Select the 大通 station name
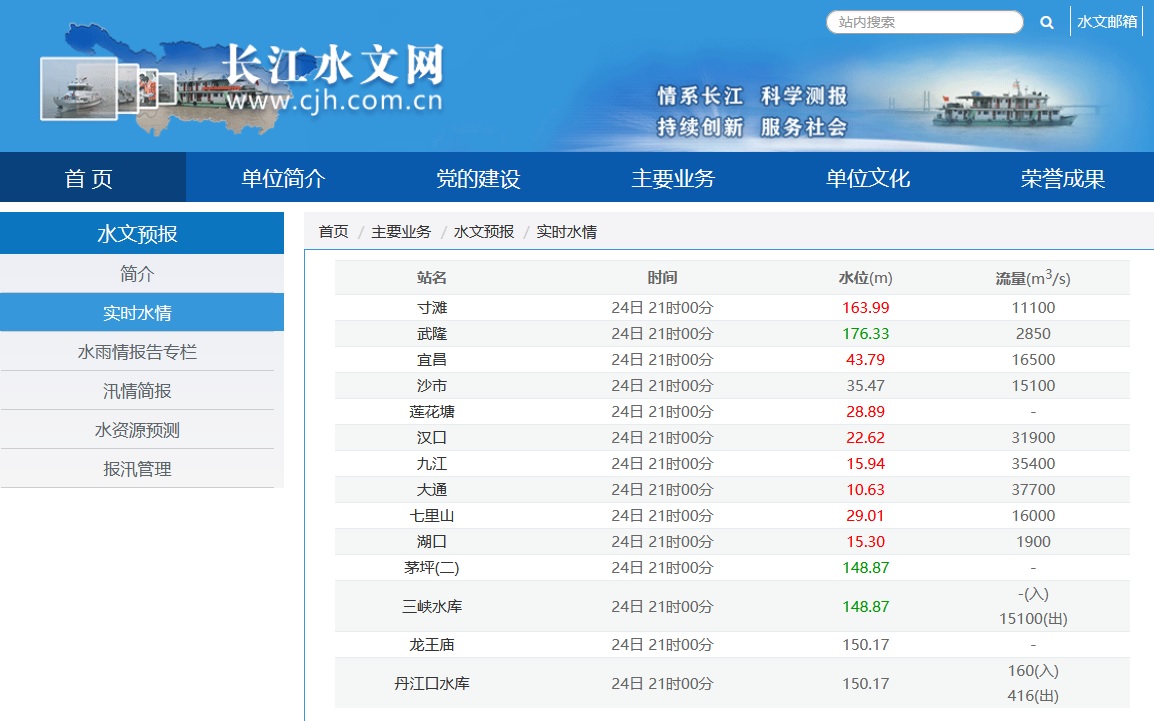 (432, 489)
